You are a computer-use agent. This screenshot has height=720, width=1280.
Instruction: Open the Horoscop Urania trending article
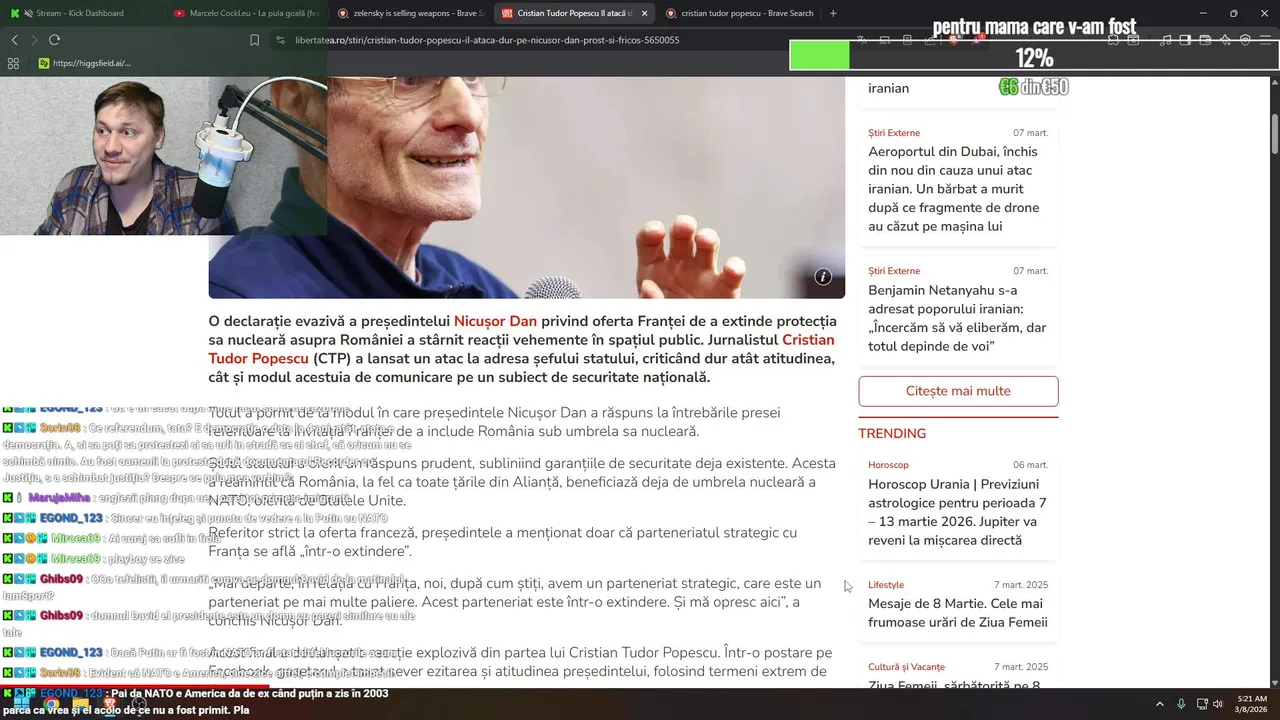958,512
